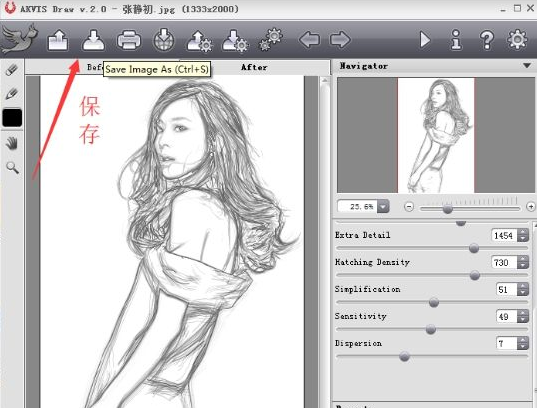538x408 pixels.
Task: Click the Save Image As icon
Action: pyautogui.click(x=93, y=40)
